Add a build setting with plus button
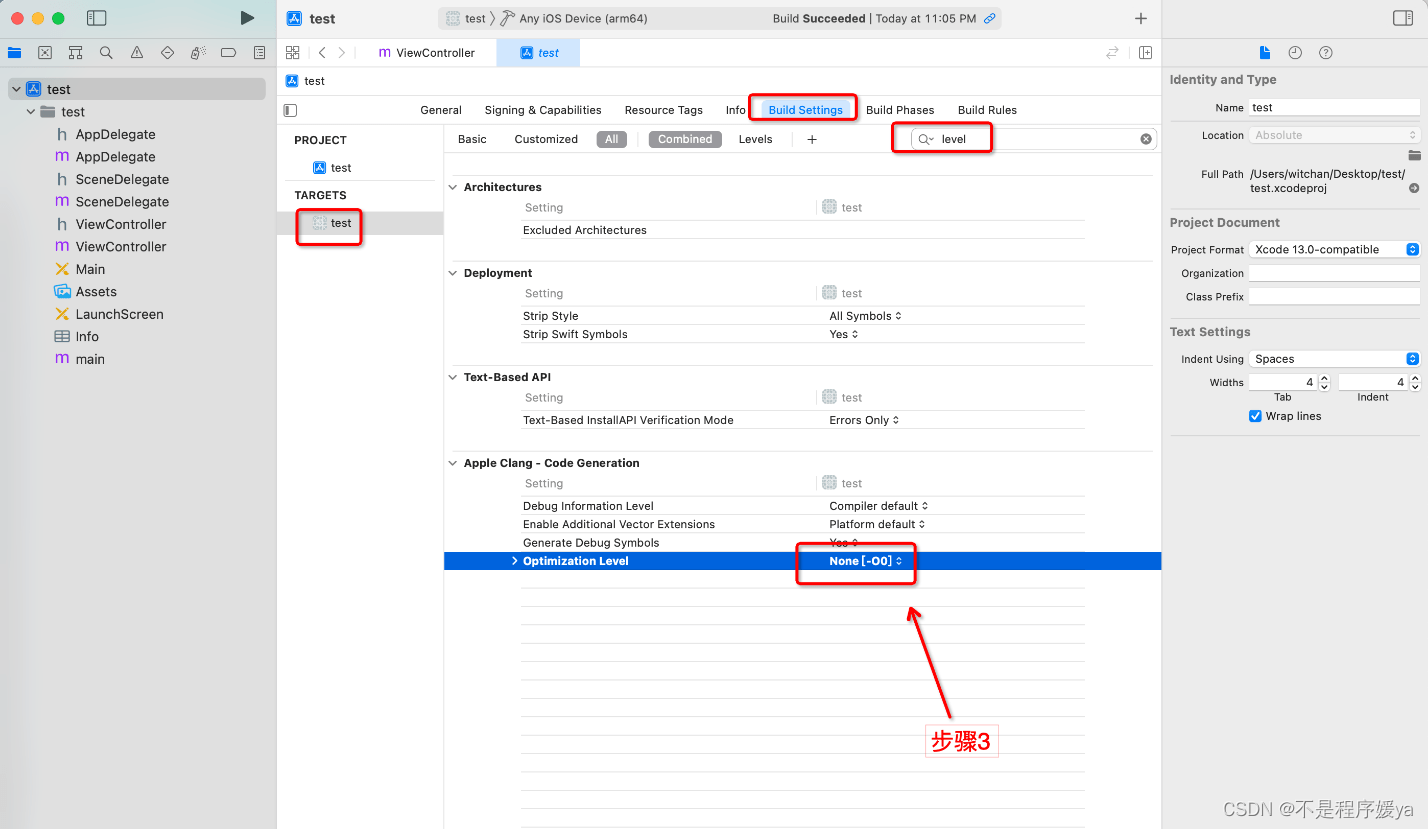1428x829 pixels. pyautogui.click(x=812, y=139)
